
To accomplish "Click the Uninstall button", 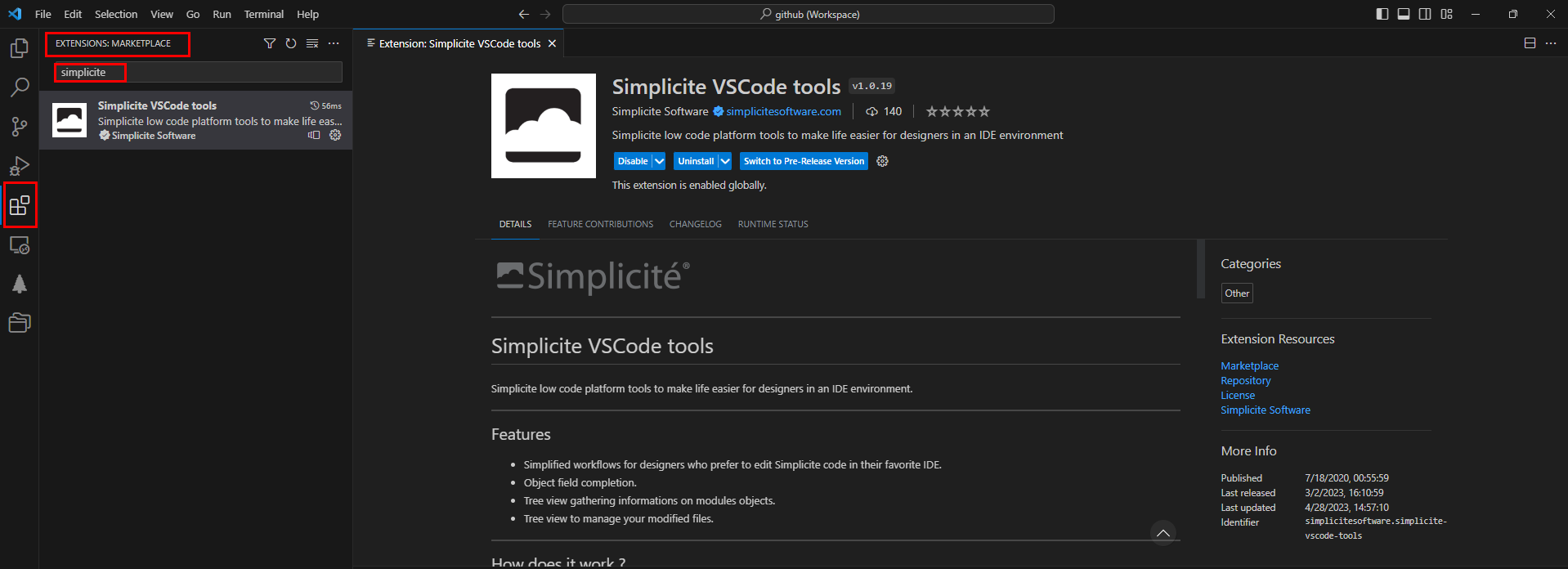I will (696, 161).
